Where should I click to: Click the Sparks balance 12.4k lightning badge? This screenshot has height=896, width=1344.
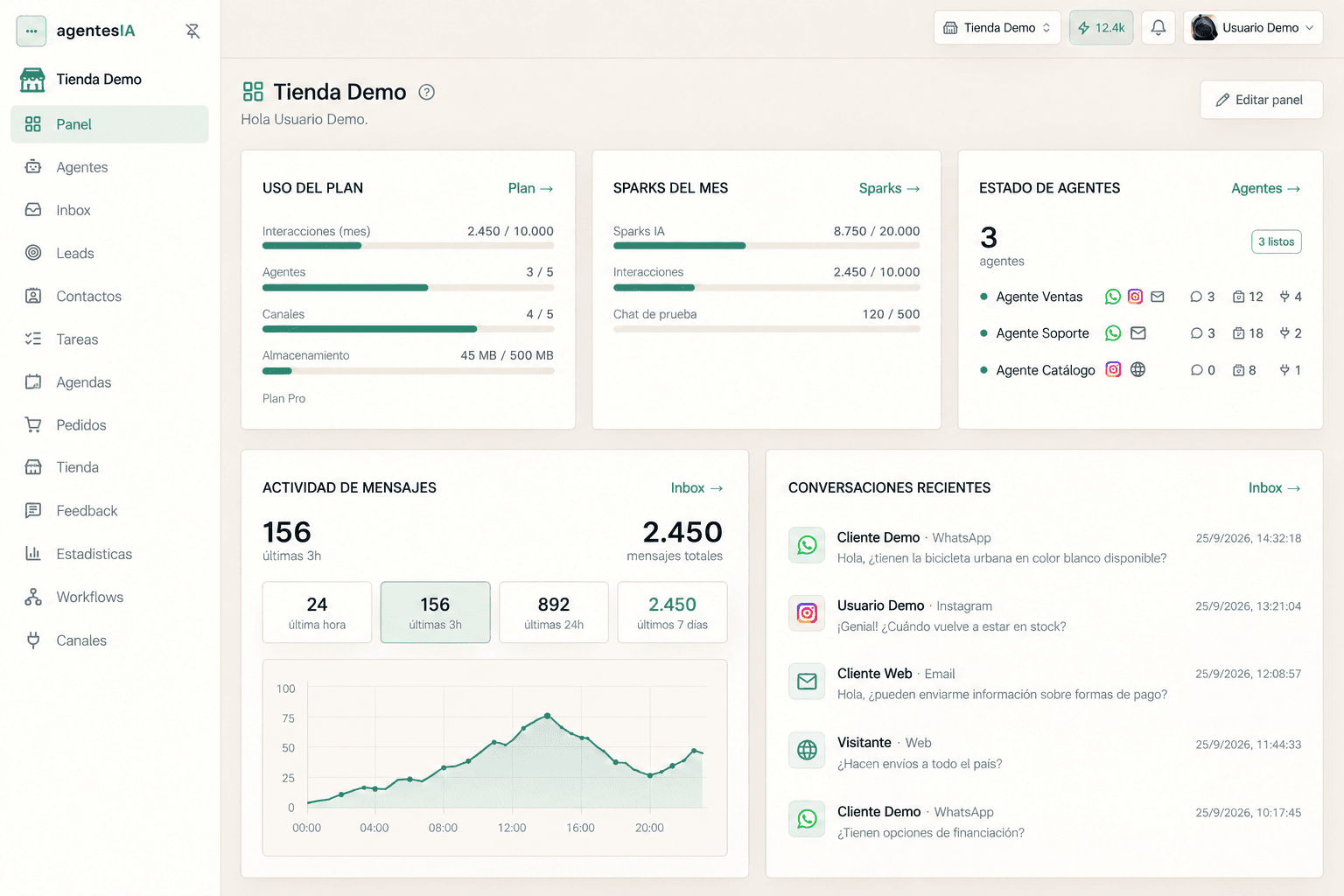tap(1102, 28)
